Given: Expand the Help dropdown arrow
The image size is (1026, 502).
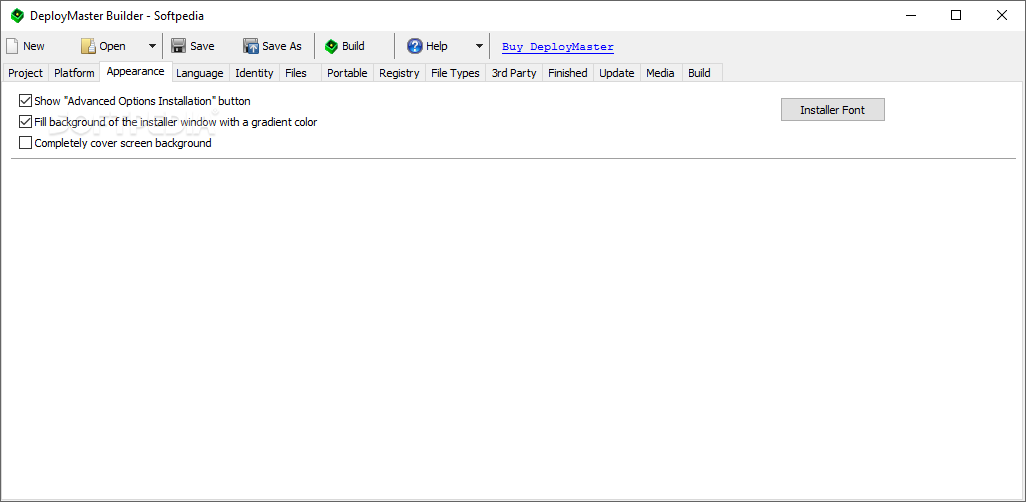Looking at the screenshot, I should (x=479, y=46).
